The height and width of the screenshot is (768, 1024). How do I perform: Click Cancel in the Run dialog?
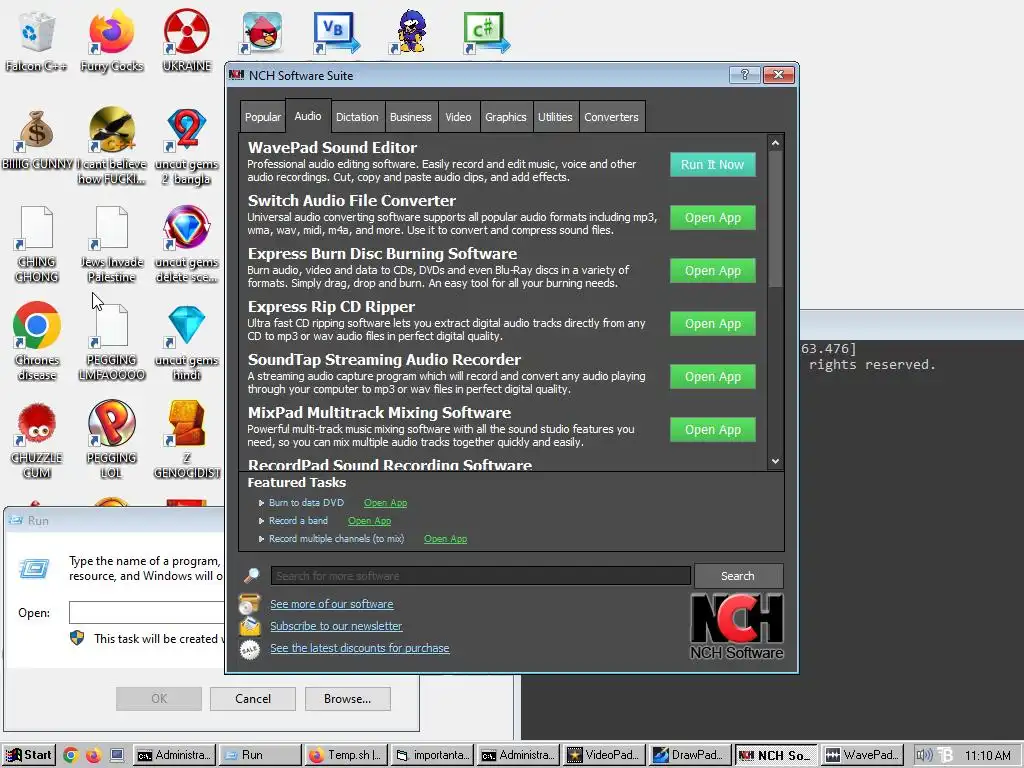point(253,699)
